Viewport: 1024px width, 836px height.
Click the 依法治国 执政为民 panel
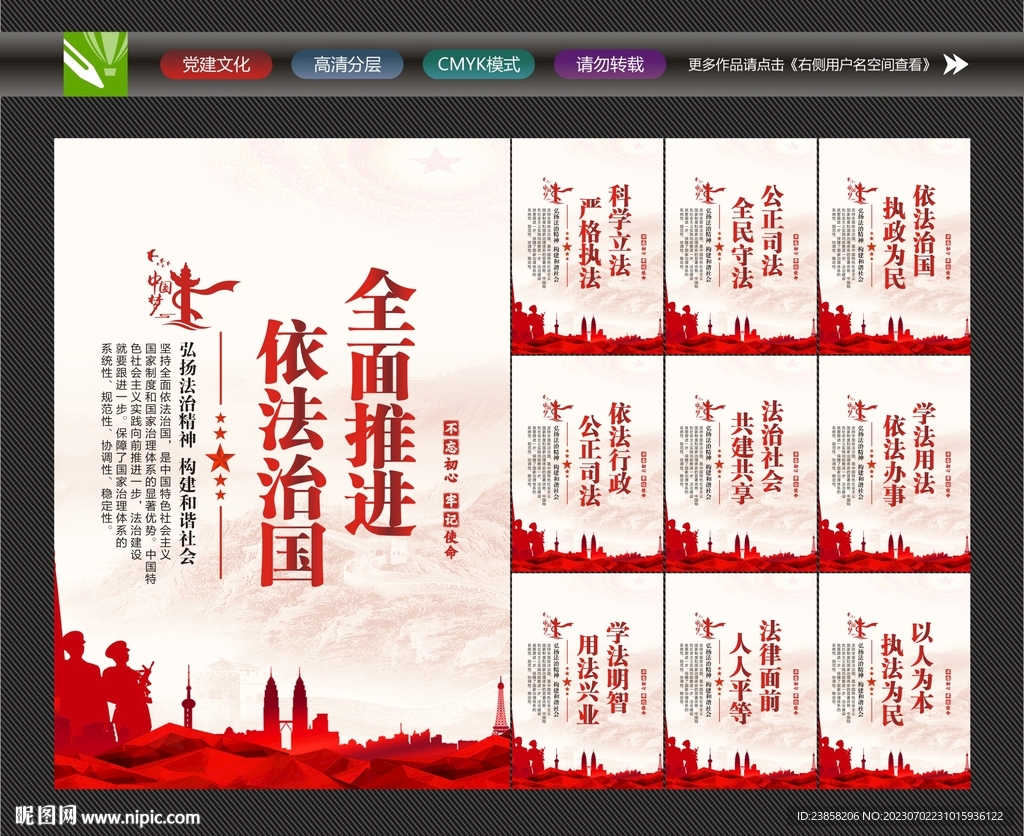[x=893, y=250]
